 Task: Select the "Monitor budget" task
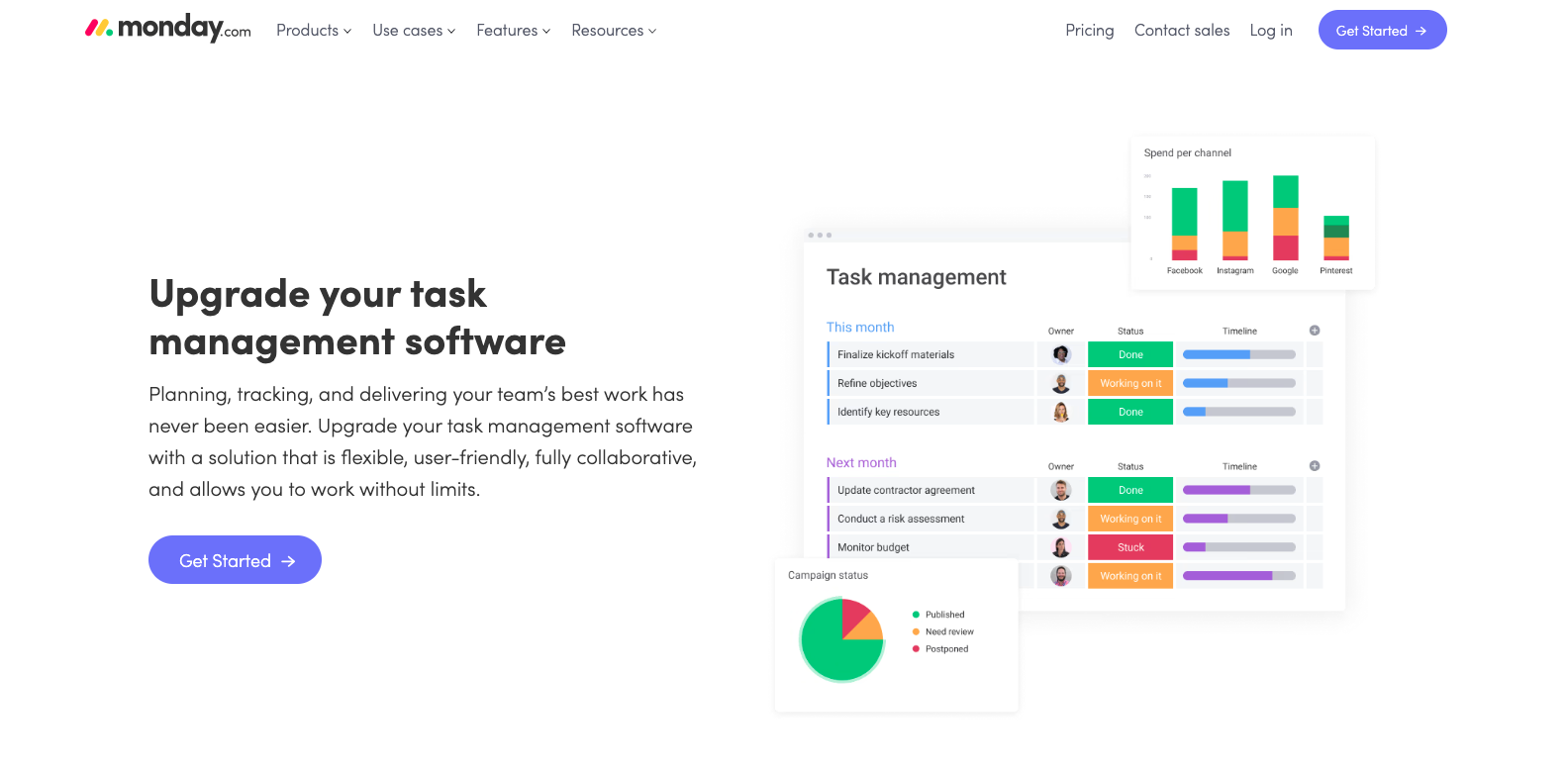[873, 547]
